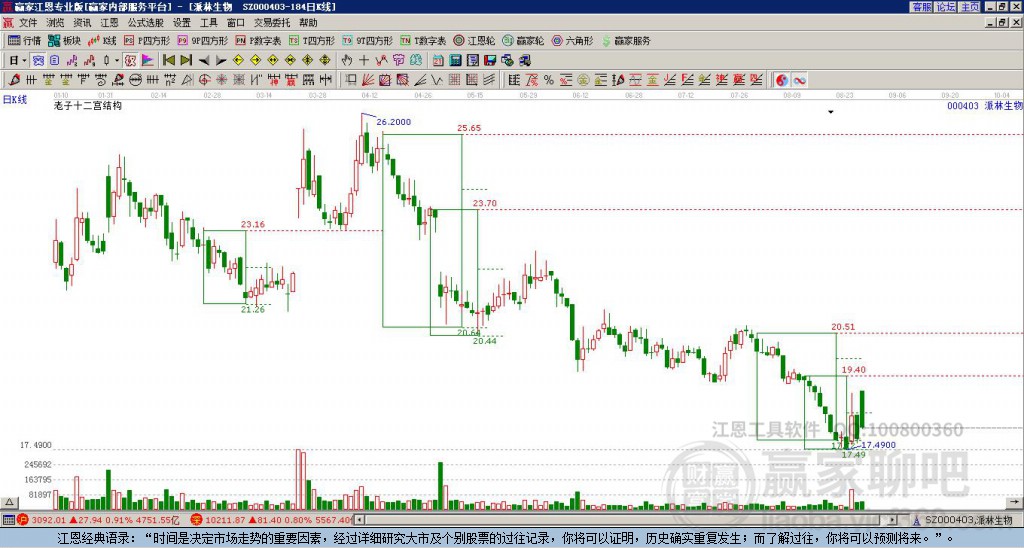Image resolution: width=1024 pixels, height=548 pixels.
Task: Open the 交易委托 menu
Action: (x=272, y=23)
